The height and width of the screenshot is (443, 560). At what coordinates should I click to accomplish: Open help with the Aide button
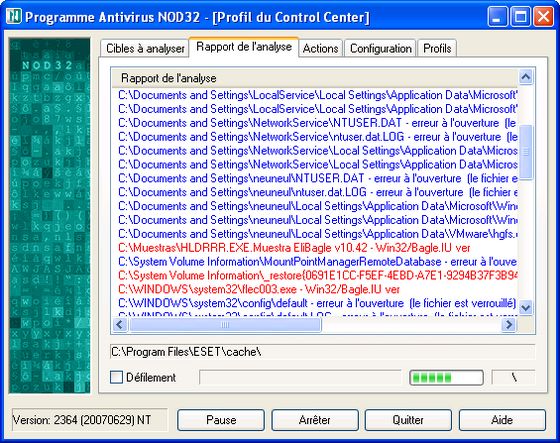(502, 420)
